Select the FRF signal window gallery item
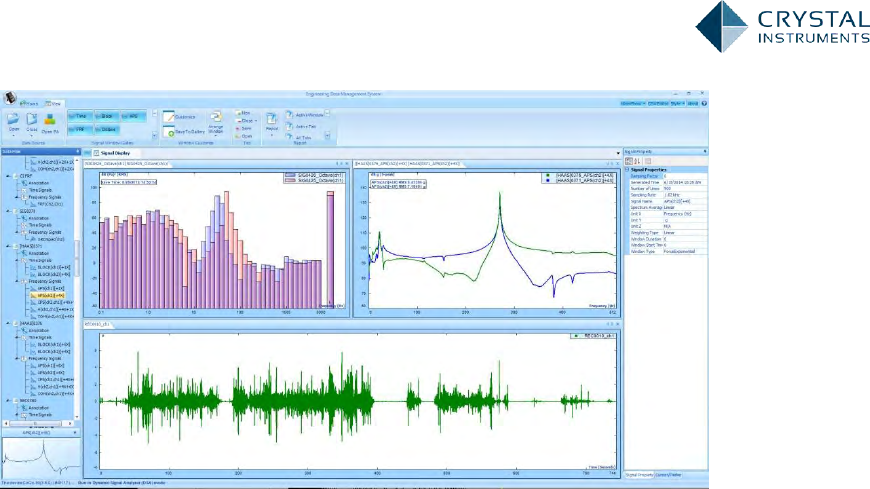870x489 pixels. 79,129
